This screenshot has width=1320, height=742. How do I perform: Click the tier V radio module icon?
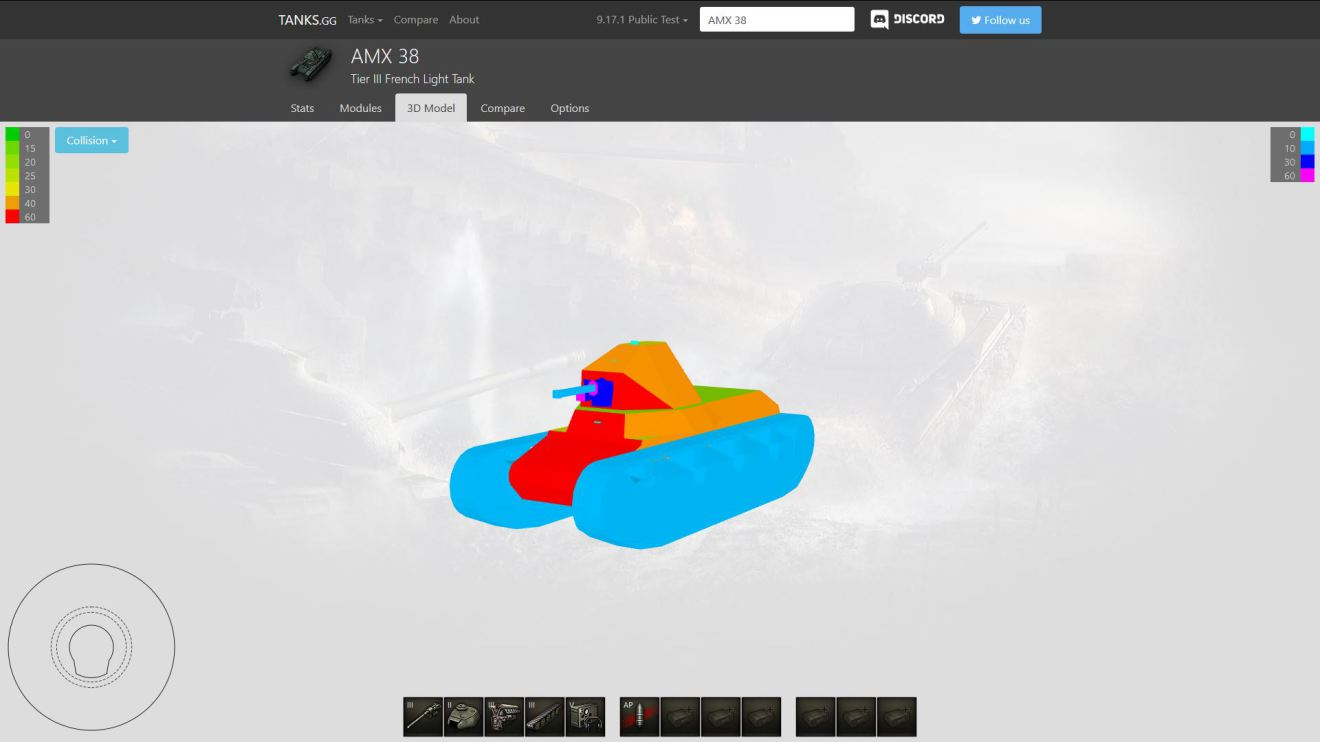click(x=585, y=717)
